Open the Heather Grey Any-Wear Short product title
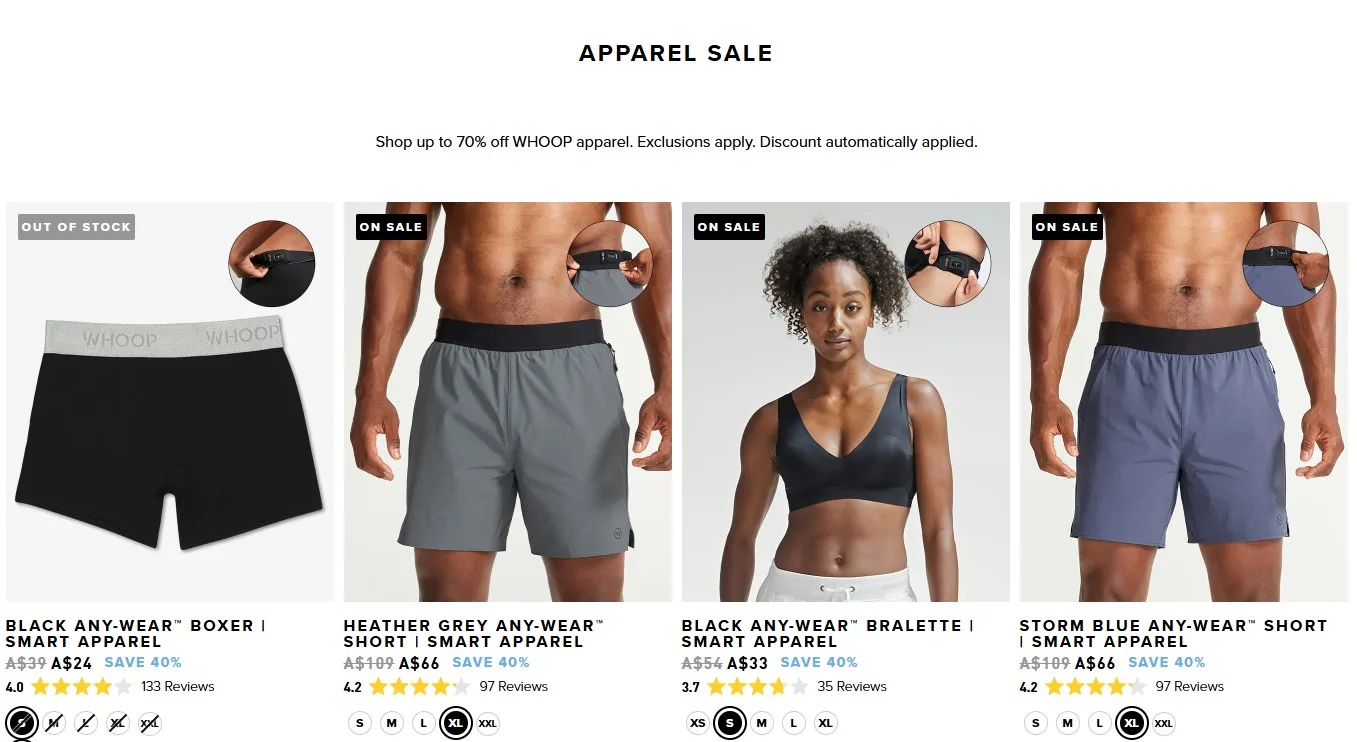 click(475, 634)
